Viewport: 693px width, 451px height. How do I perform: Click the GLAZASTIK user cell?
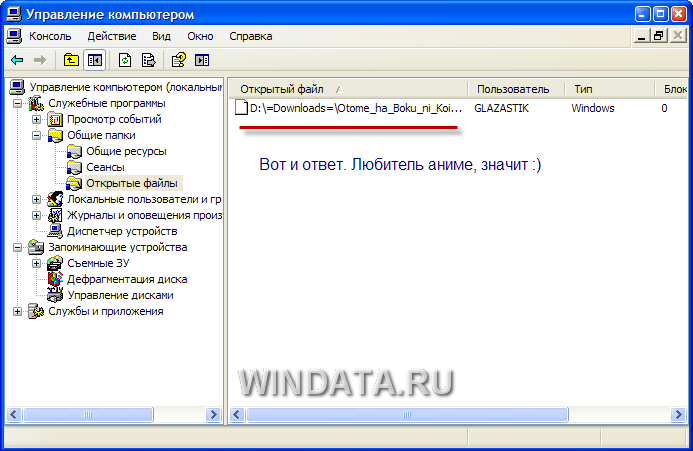(x=501, y=108)
